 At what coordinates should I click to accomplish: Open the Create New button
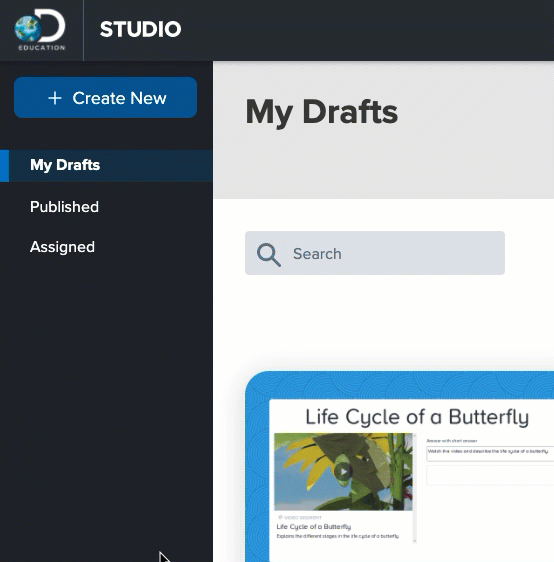105,97
